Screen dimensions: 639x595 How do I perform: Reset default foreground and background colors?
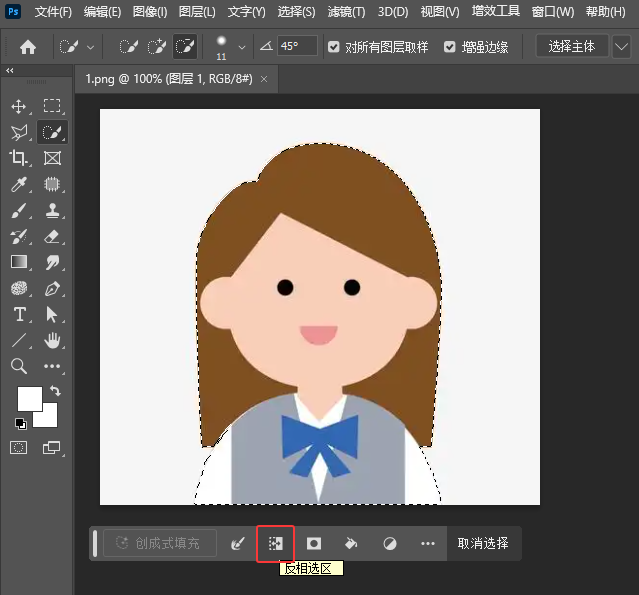click(20, 424)
